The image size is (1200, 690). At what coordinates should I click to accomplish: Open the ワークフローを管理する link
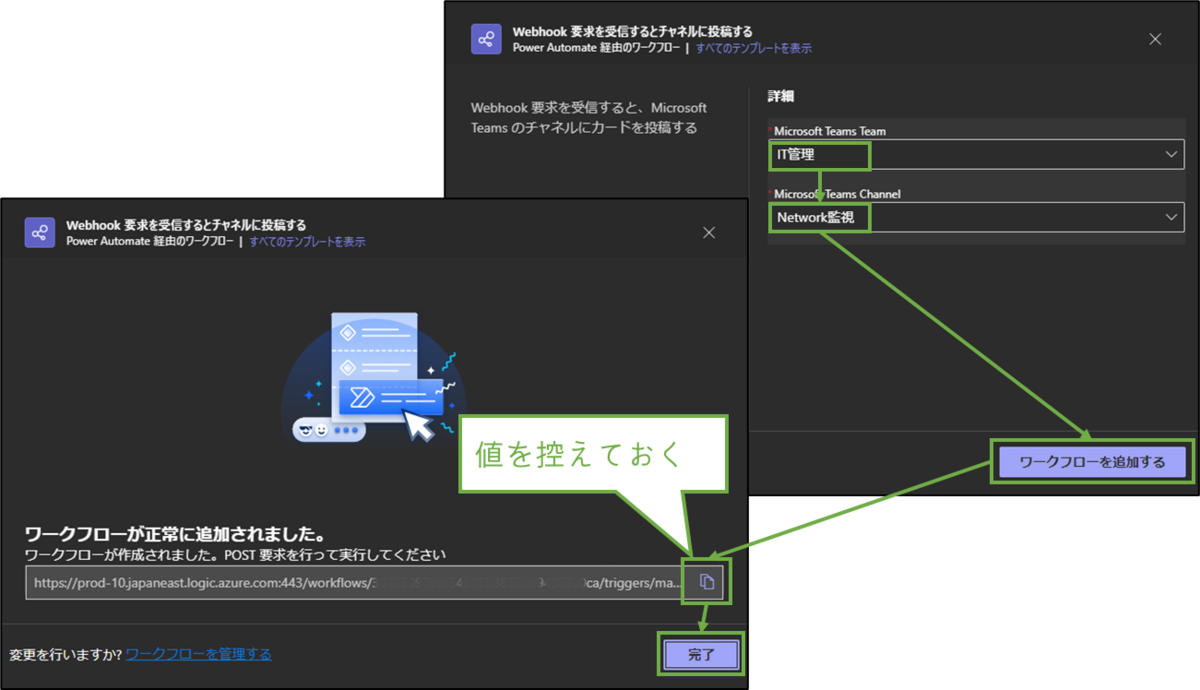click(x=198, y=654)
